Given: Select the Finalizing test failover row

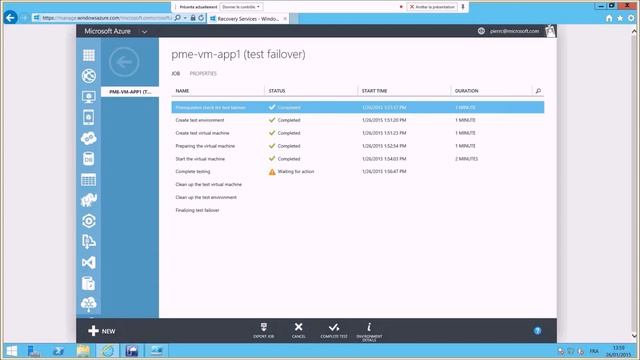Looking at the screenshot, I should (358, 210).
